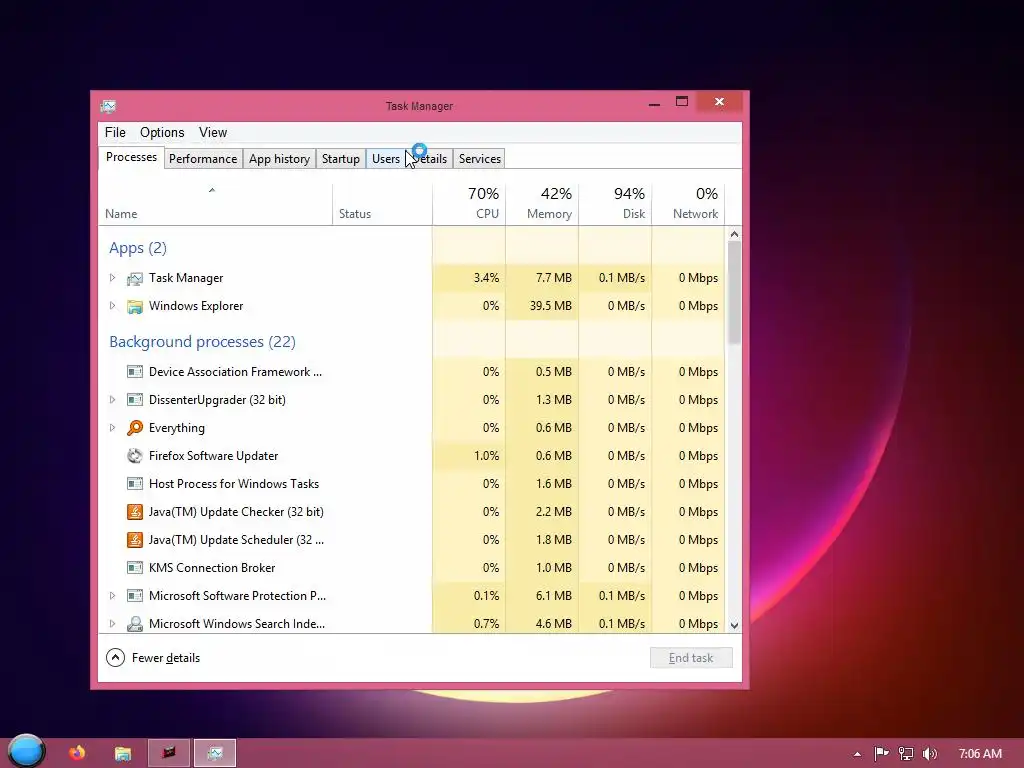Switch to the Users tab

[x=386, y=159]
